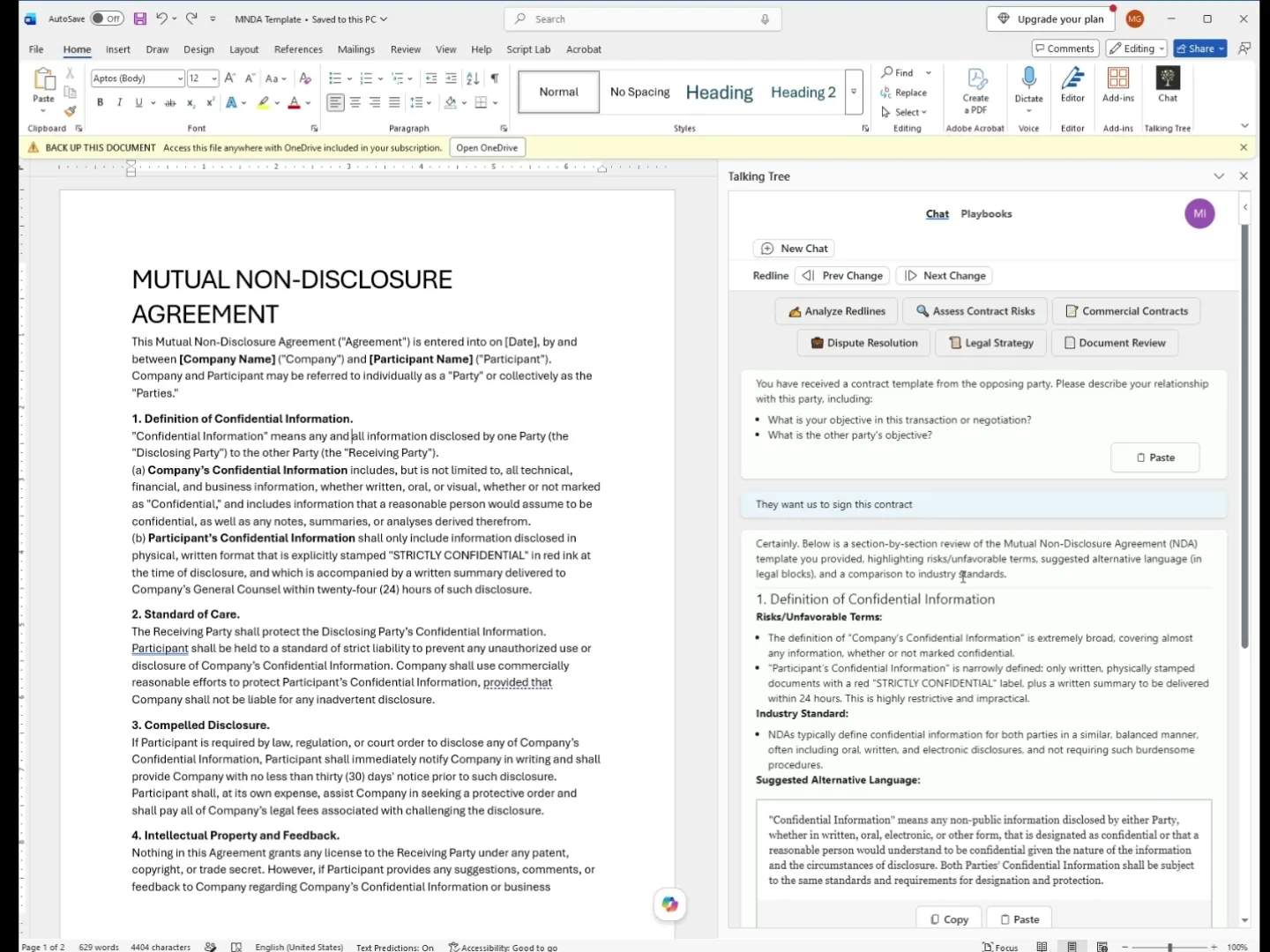Switch to Read Mode view in status bar

1042,947
